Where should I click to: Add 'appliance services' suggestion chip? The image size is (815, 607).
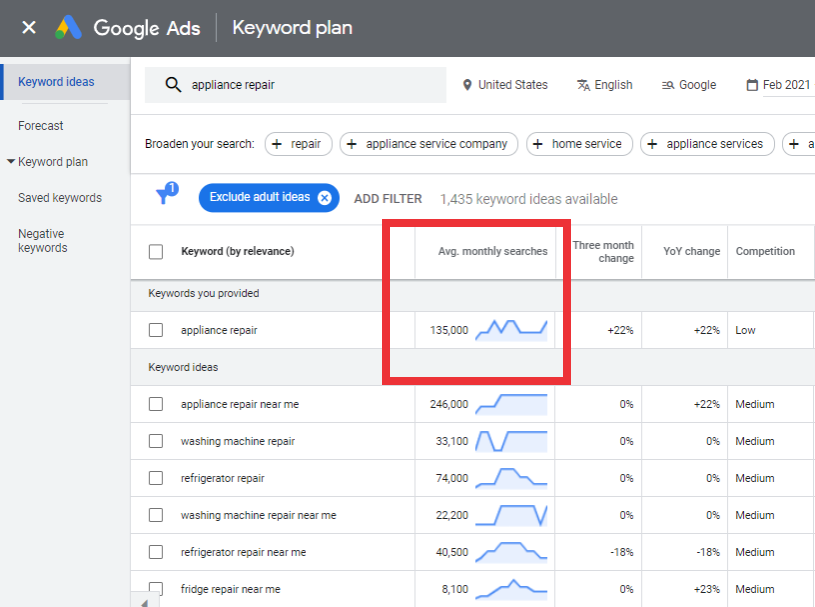(x=707, y=144)
